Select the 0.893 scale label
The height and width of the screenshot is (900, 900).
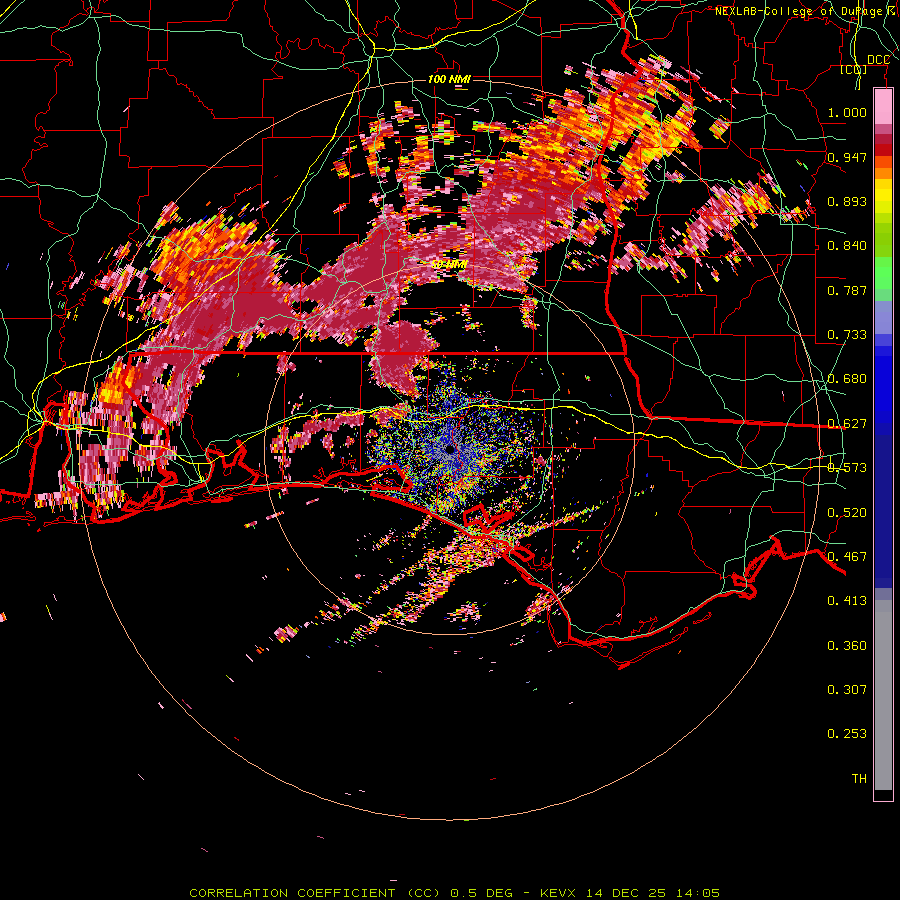(847, 201)
